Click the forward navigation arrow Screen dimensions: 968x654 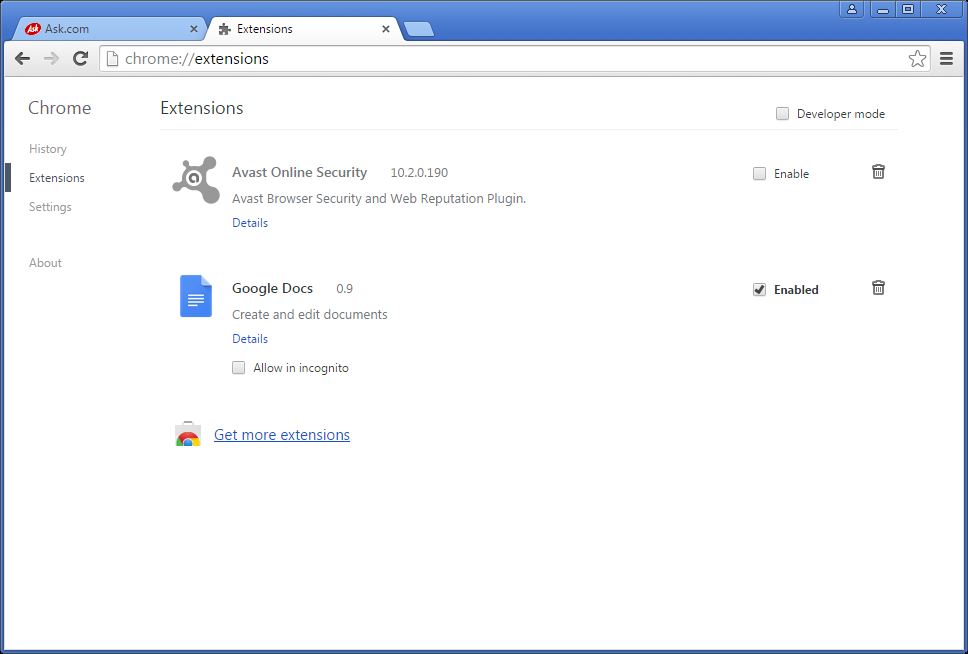click(51, 59)
